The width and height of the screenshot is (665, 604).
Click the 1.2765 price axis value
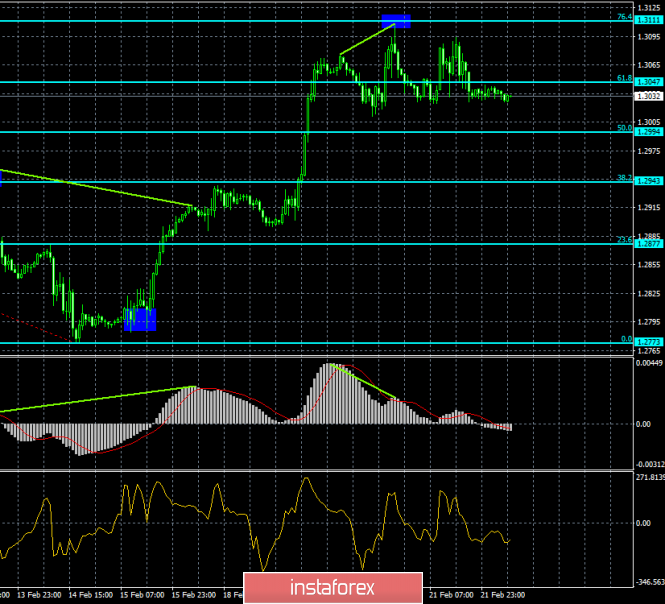(x=649, y=351)
